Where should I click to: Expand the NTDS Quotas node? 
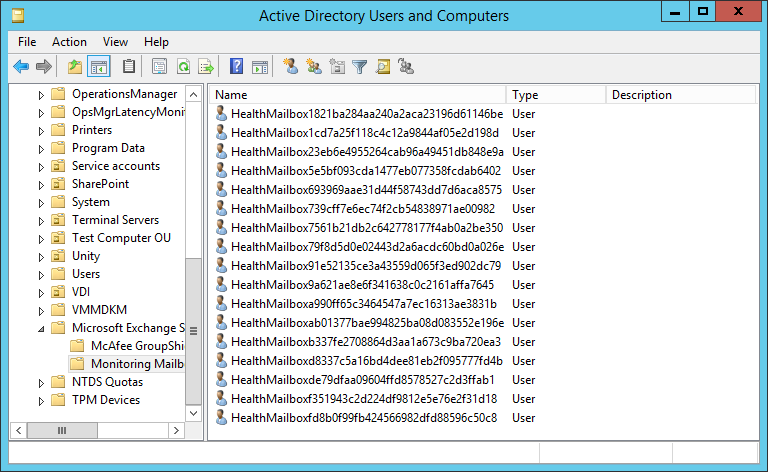pyautogui.click(x=41, y=383)
